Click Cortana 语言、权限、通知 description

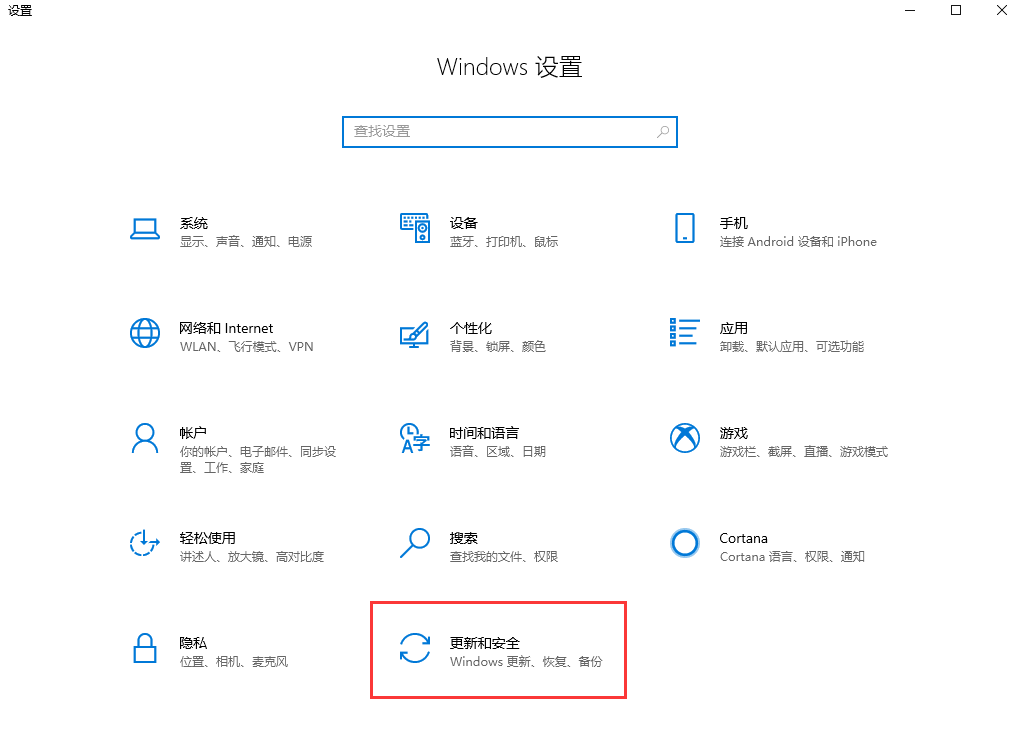pos(792,557)
